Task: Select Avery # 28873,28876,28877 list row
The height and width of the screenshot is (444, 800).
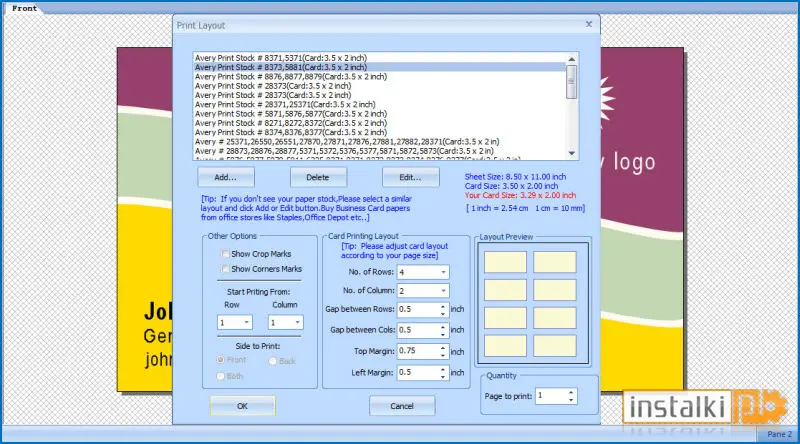Action: 380,151
